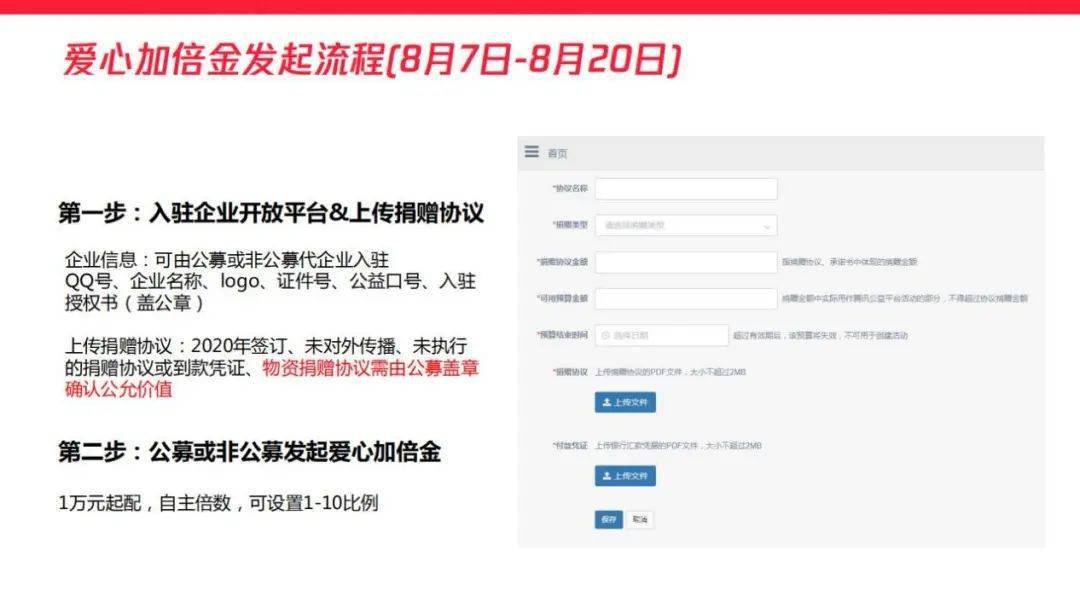Click into the 捐赠协议金额 input box
This screenshot has height=607, width=1080.
686,262
